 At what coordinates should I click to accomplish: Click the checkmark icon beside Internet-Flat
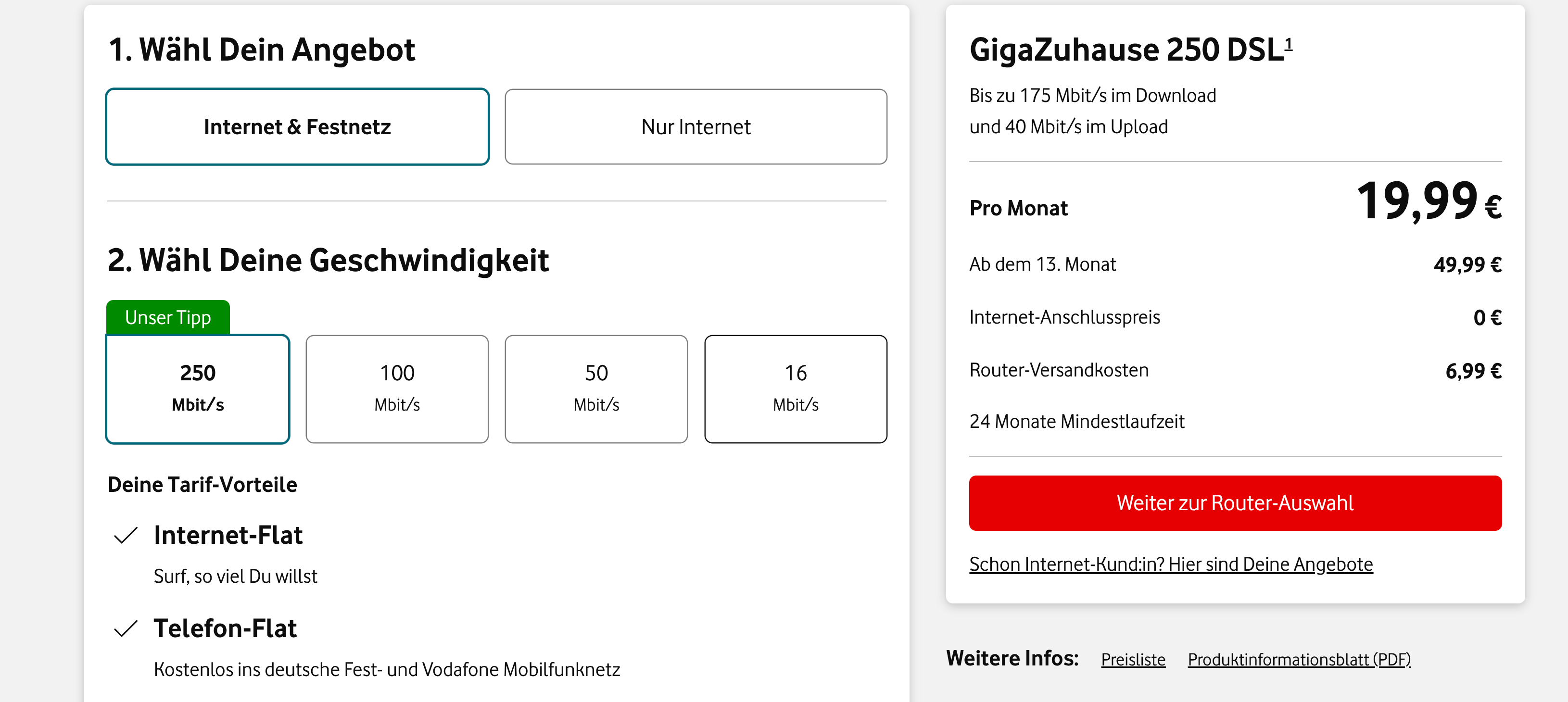point(125,535)
